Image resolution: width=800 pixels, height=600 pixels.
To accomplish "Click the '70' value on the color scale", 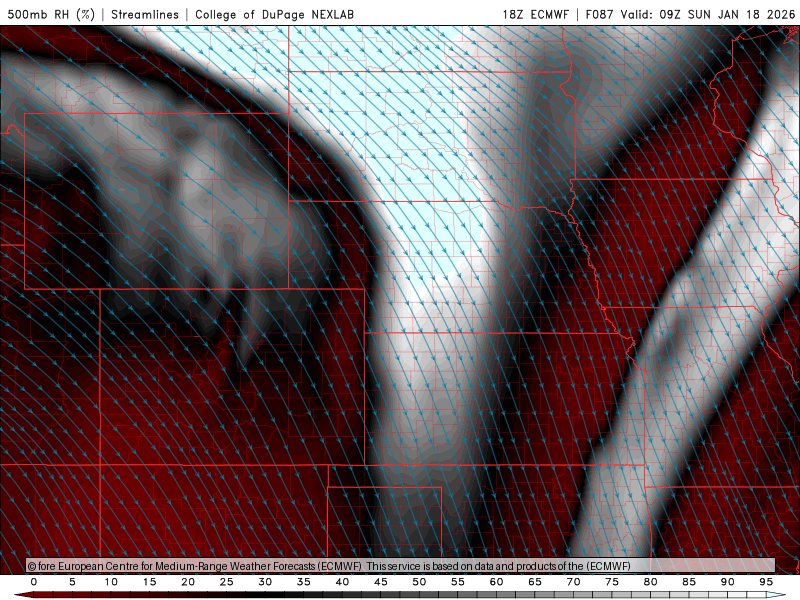I will coord(573,582).
